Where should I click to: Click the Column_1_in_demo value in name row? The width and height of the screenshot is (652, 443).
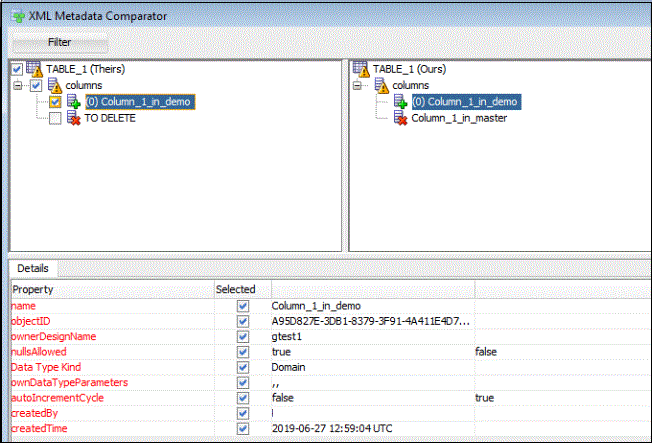click(x=316, y=306)
